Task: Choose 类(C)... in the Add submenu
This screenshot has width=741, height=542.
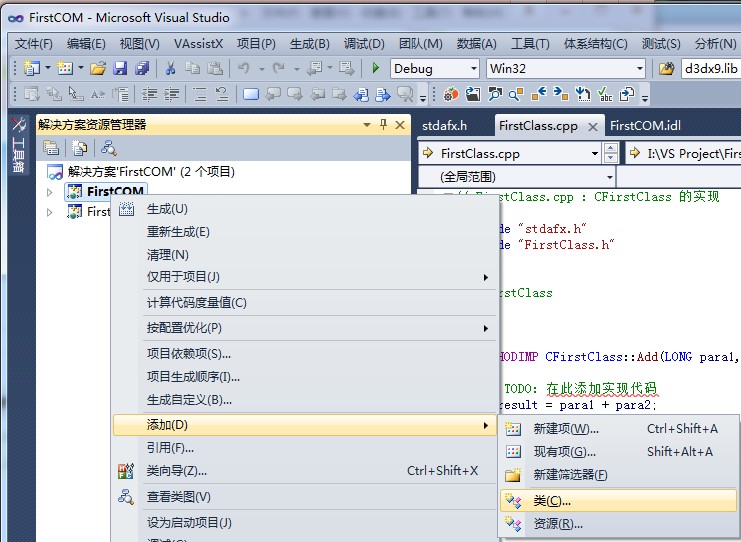Action: (x=618, y=501)
